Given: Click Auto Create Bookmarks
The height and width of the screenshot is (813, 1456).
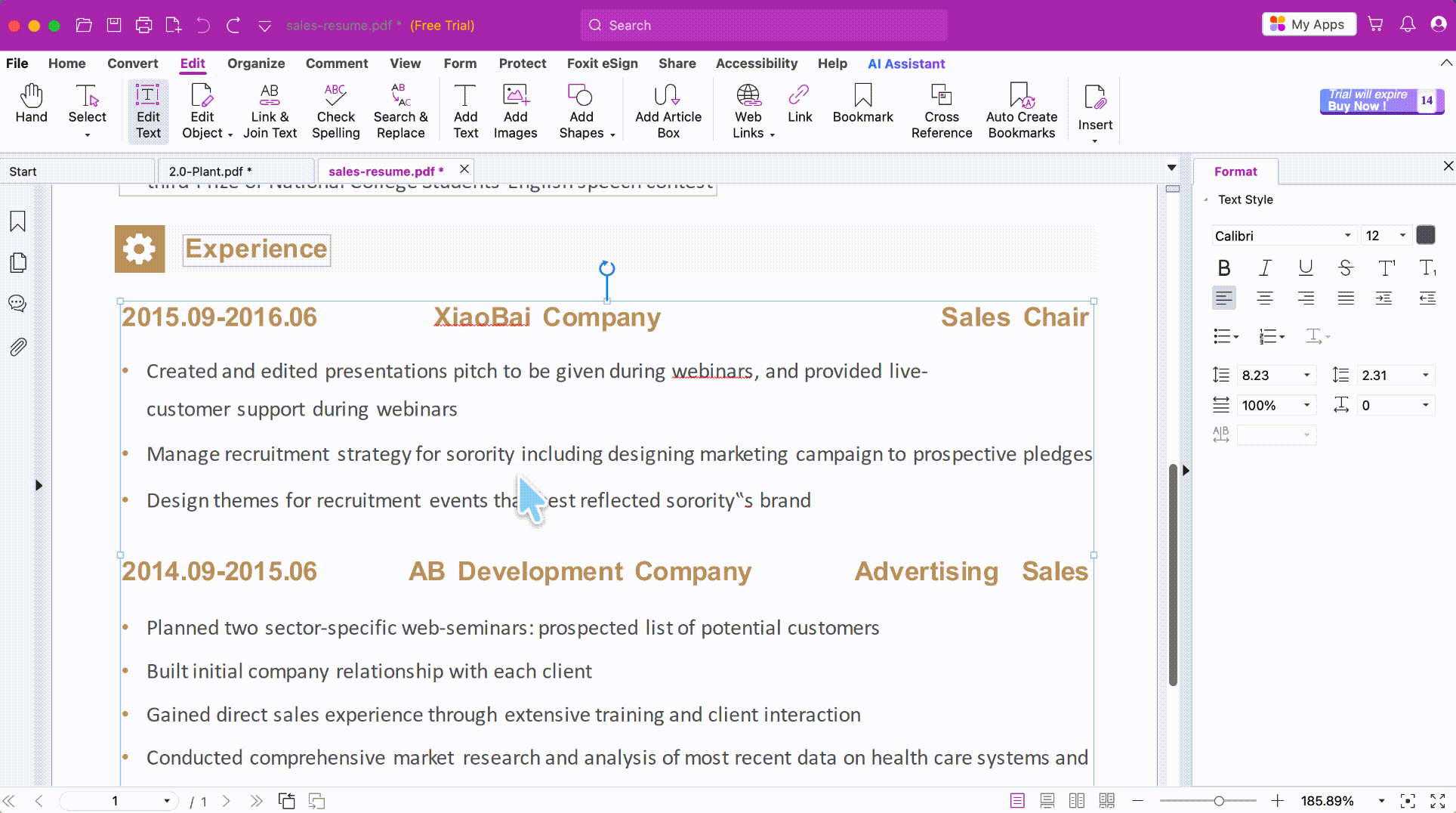Looking at the screenshot, I should tap(1021, 111).
